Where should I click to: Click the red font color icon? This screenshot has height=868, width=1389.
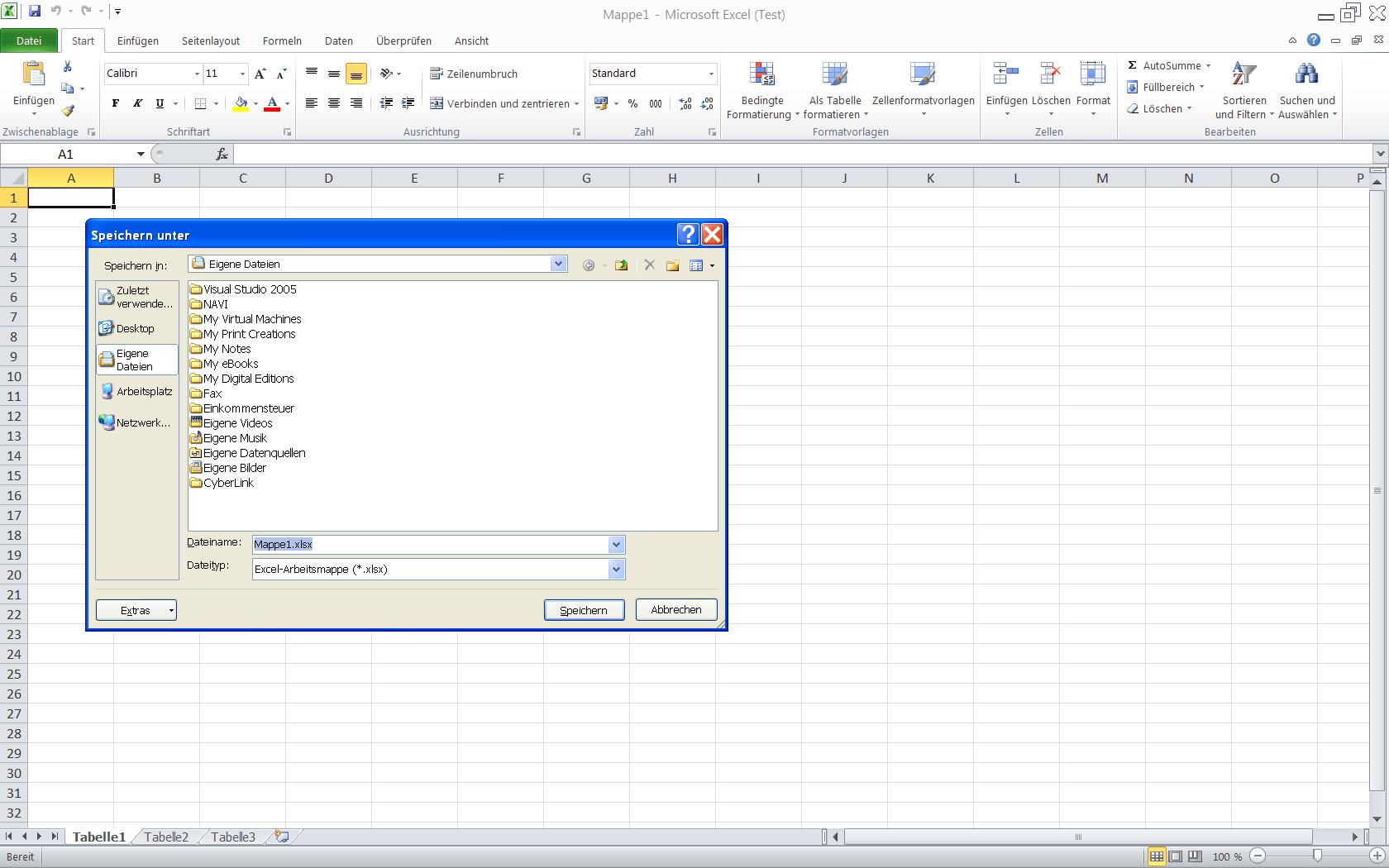pos(273,104)
